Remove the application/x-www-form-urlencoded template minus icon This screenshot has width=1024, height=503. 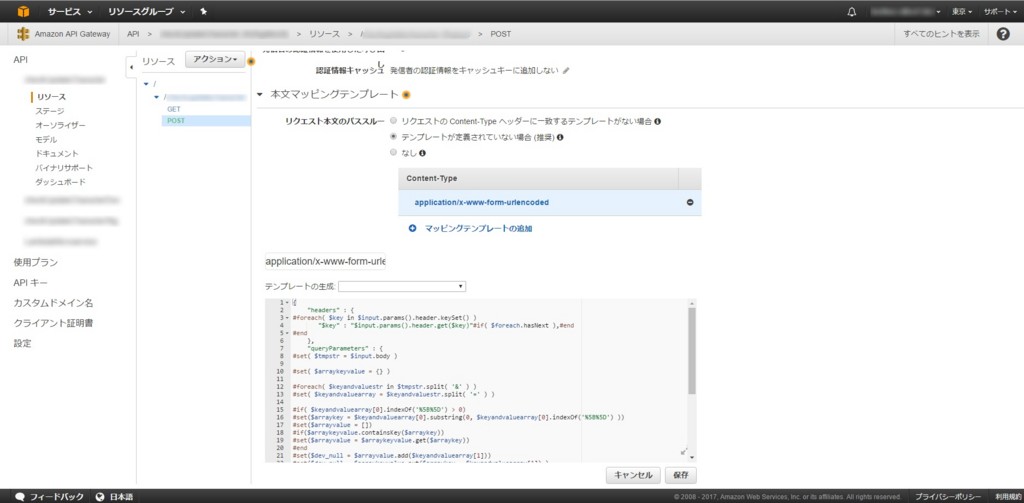(x=690, y=203)
